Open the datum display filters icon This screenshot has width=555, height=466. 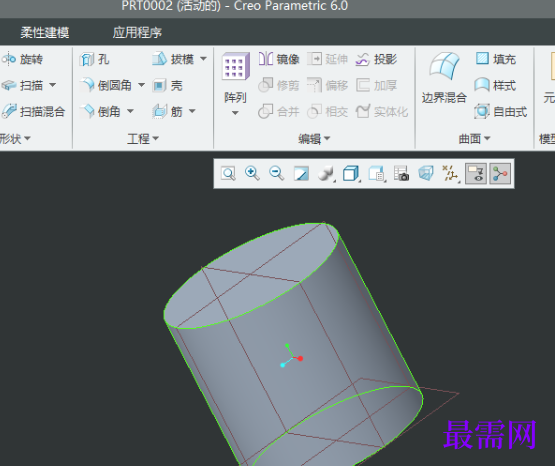pyautogui.click(x=451, y=173)
